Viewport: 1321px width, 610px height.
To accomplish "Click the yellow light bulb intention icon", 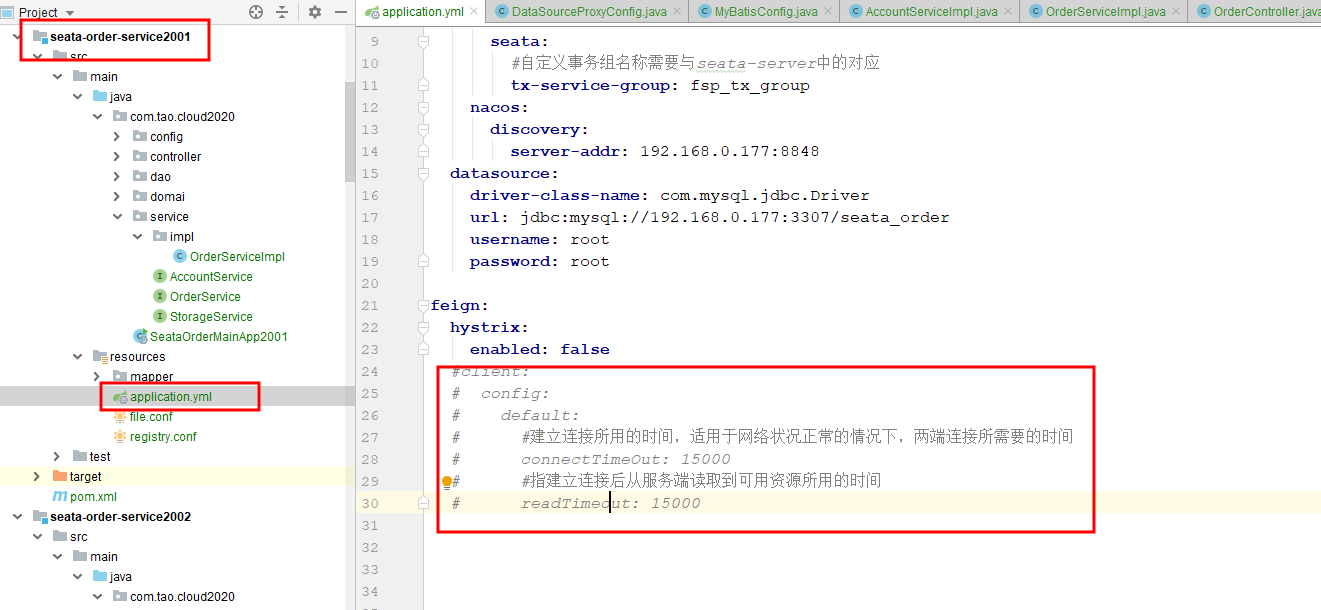I will tap(446, 481).
